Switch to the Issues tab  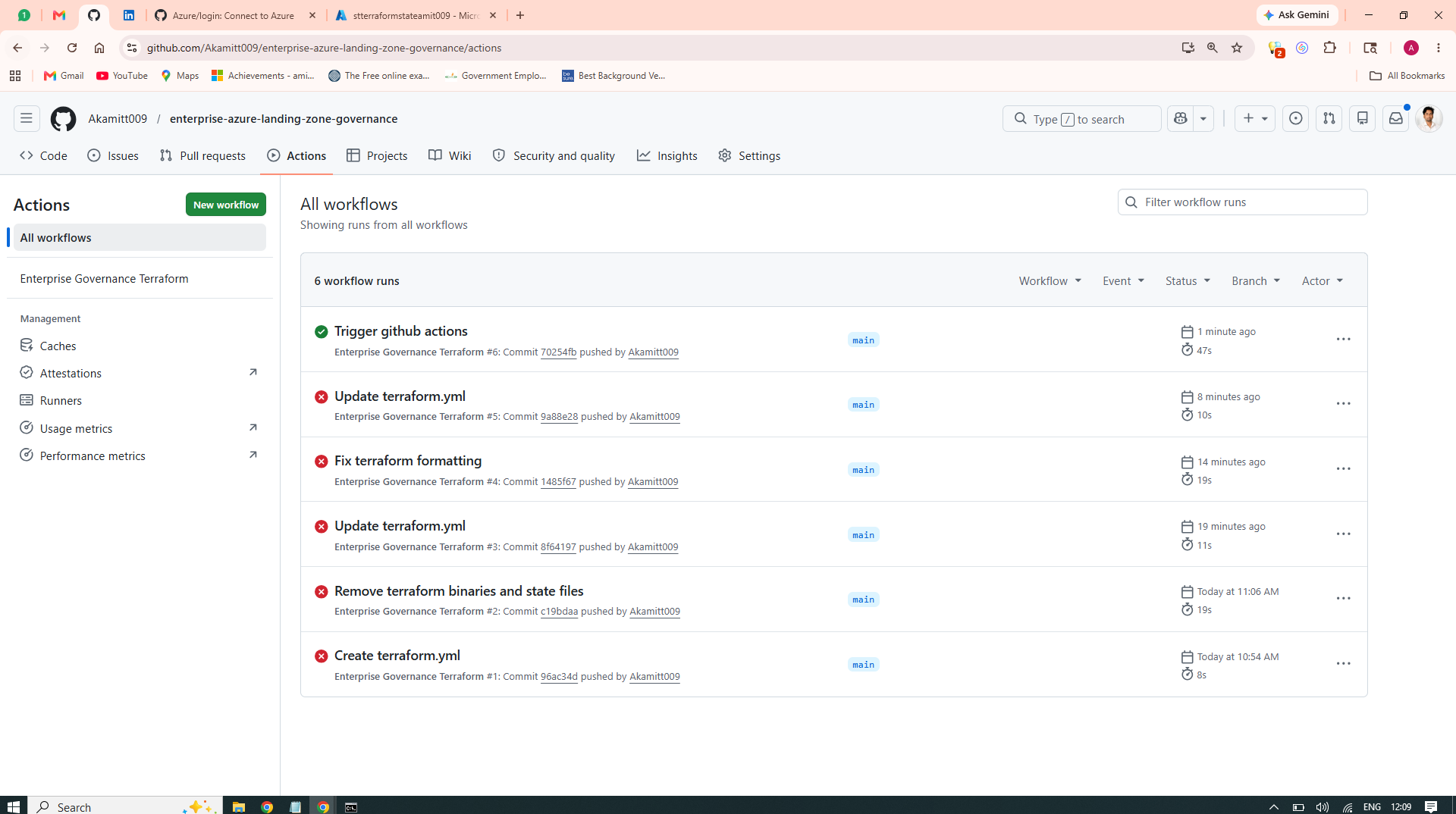(x=113, y=156)
